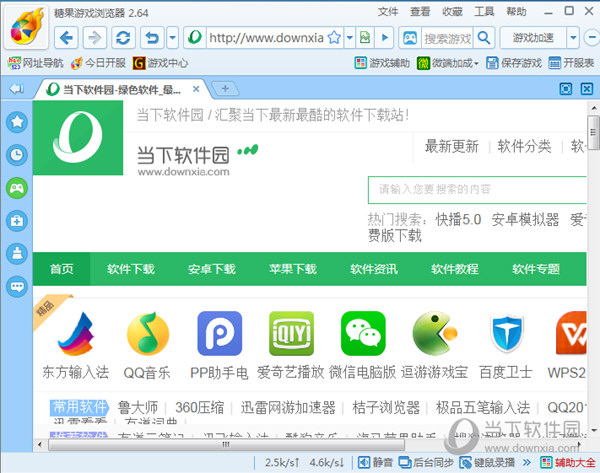The width and height of the screenshot is (600, 473).
Task: Click the 保存游戏 toolbar item
Action: (x=514, y=63)
